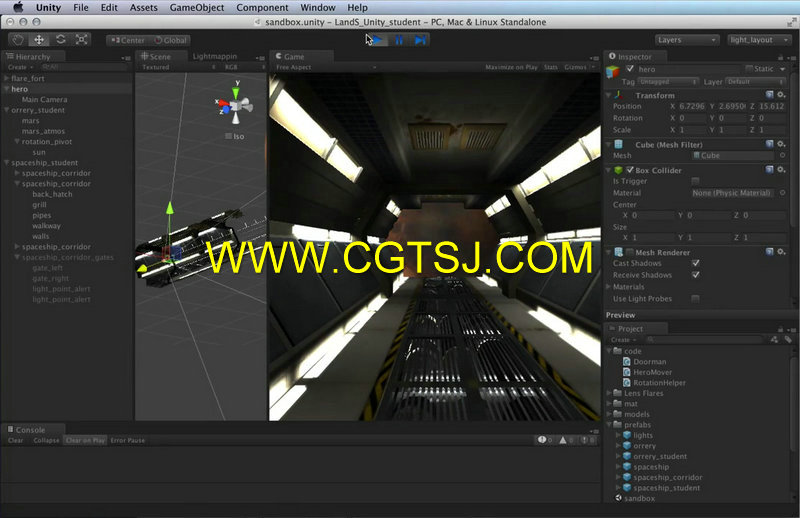The width and height of the screenshot is (800, 518).
Task: Switch to the Lightmapping tab
Action: click(x=215, y=56)
